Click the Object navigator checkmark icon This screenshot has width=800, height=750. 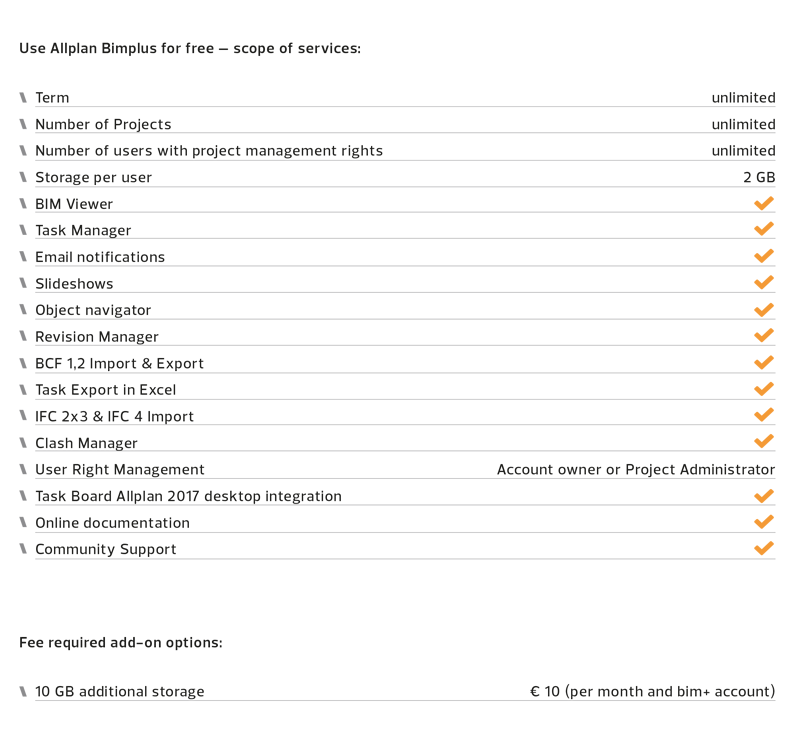pyautogui.click(x=764, y=309)
